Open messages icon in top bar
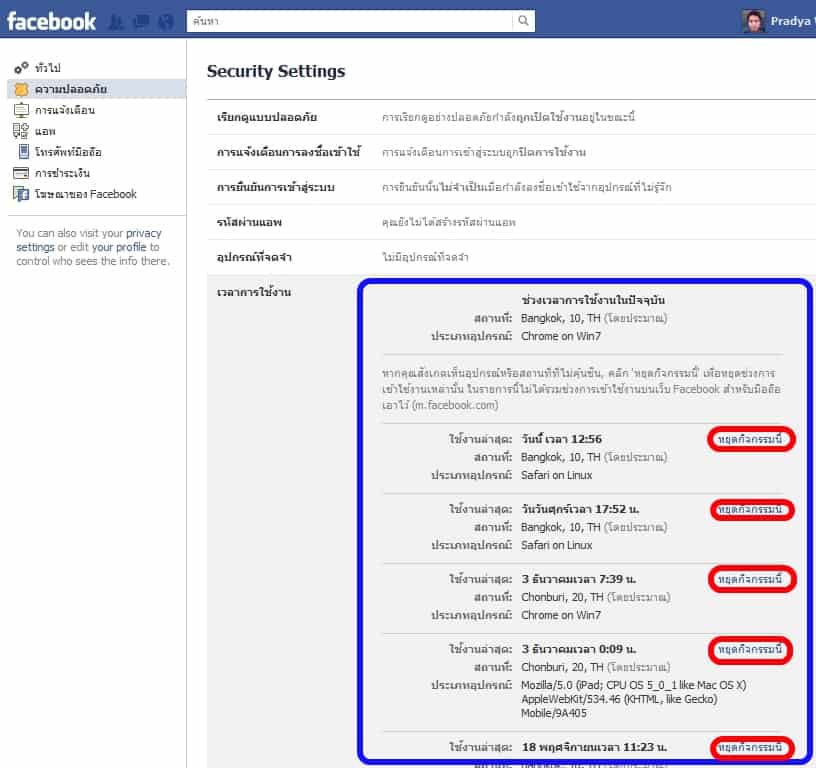This screenshot has height=768, width=816. (x=143, y=21)
